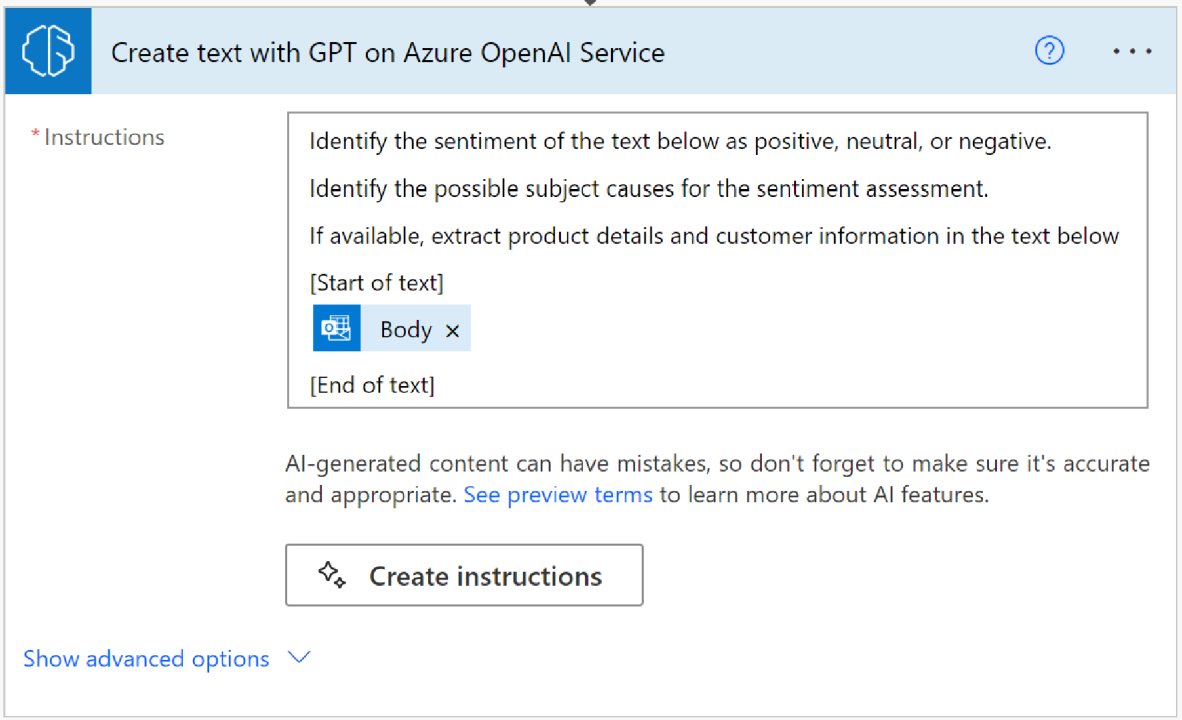Open the help question mark icon
Screen dimensions: 1182x720
(x=1049, y=51)
